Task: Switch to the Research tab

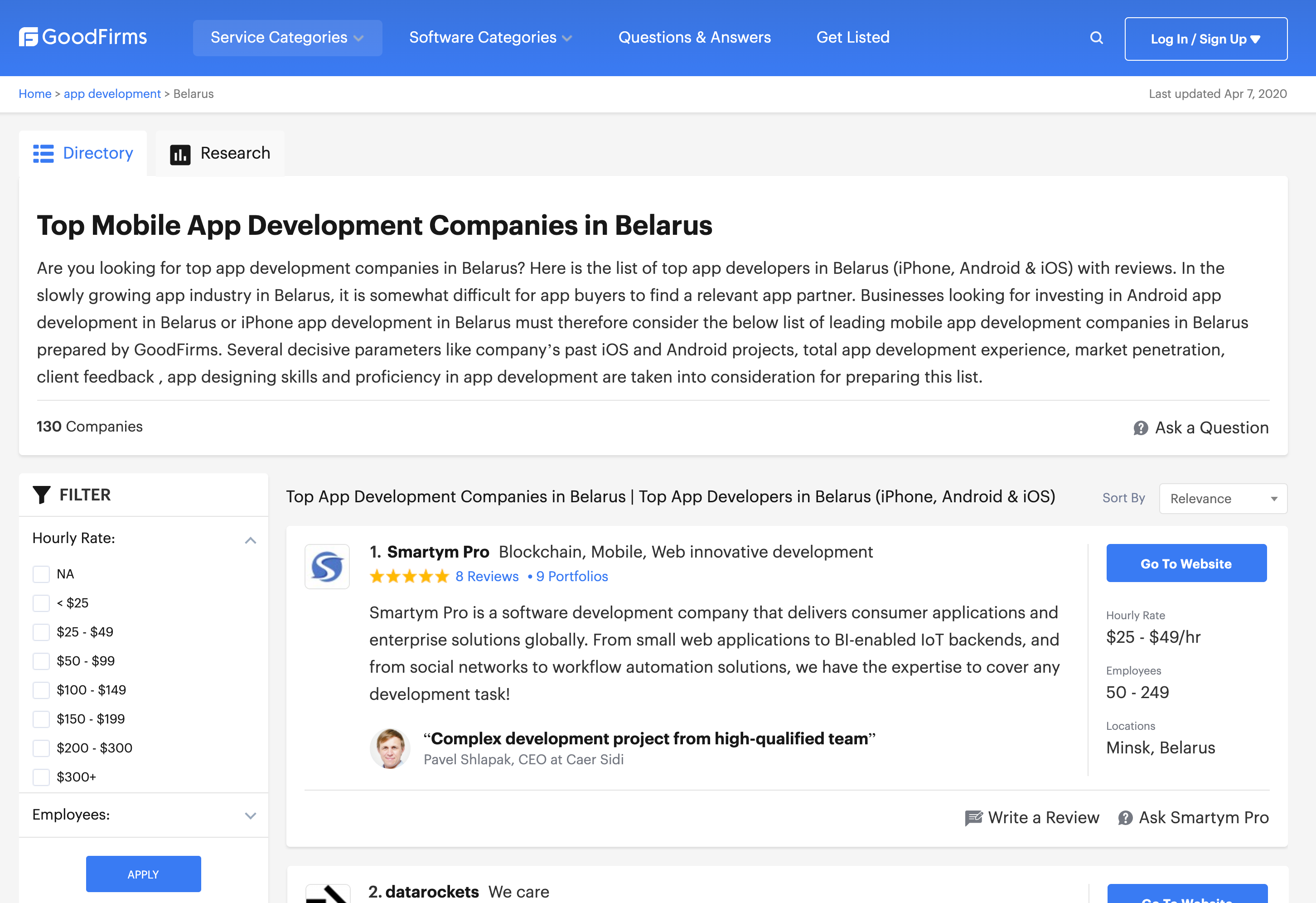Action: tap(220, 154)
